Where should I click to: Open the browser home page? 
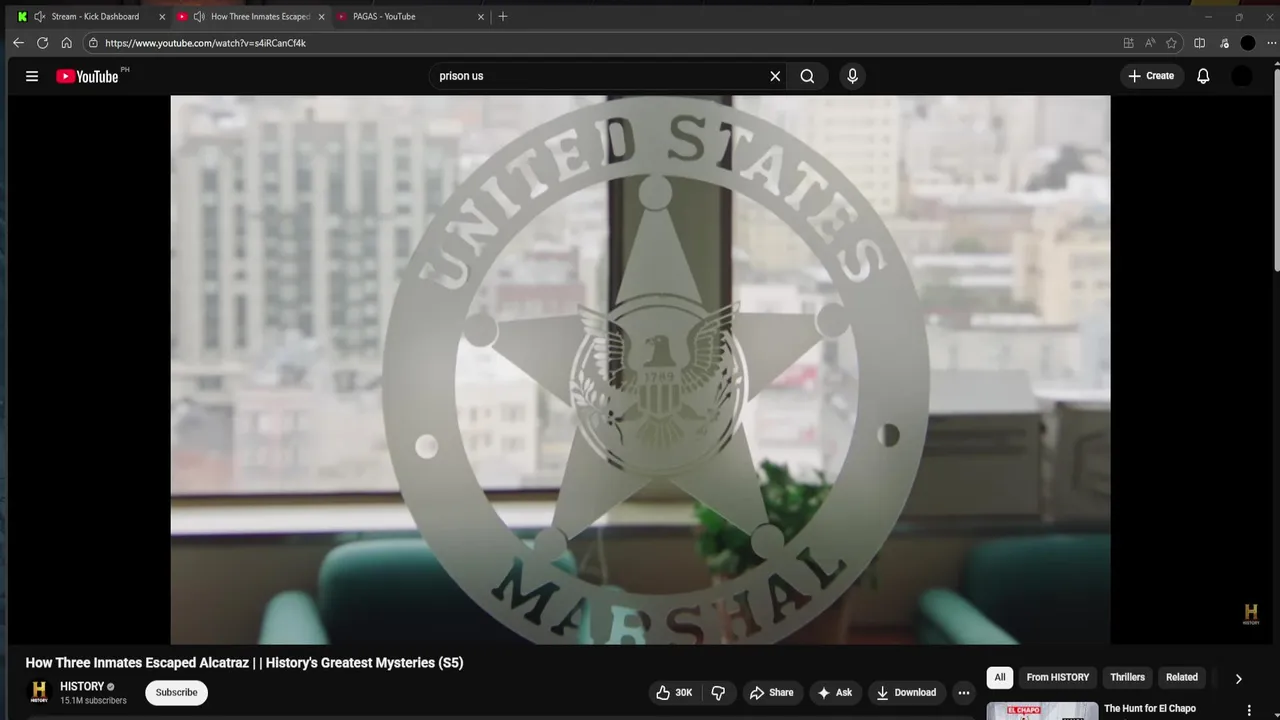point(66,43)
